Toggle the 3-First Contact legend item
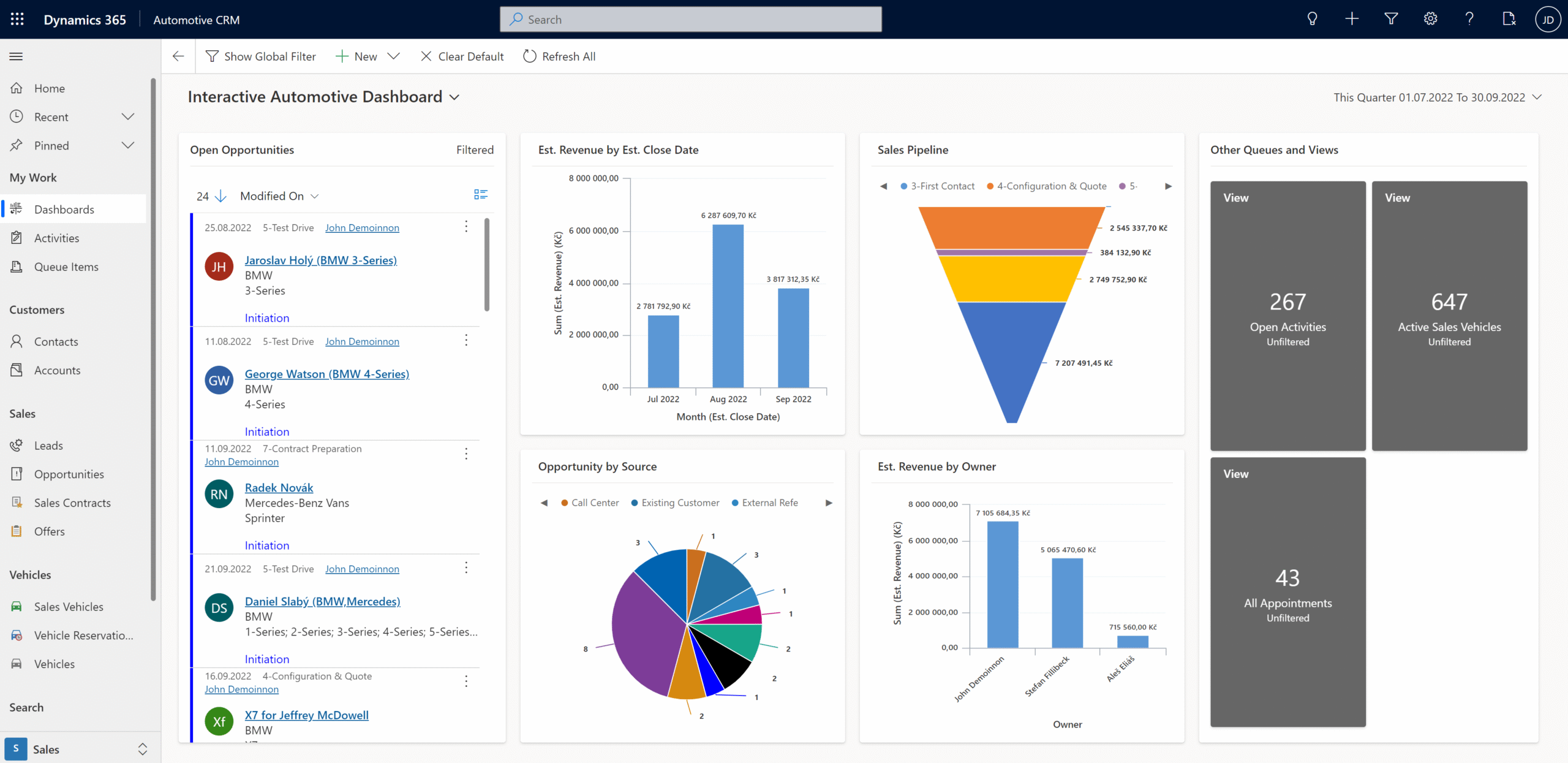1568x763 pixels. point(937,186)
